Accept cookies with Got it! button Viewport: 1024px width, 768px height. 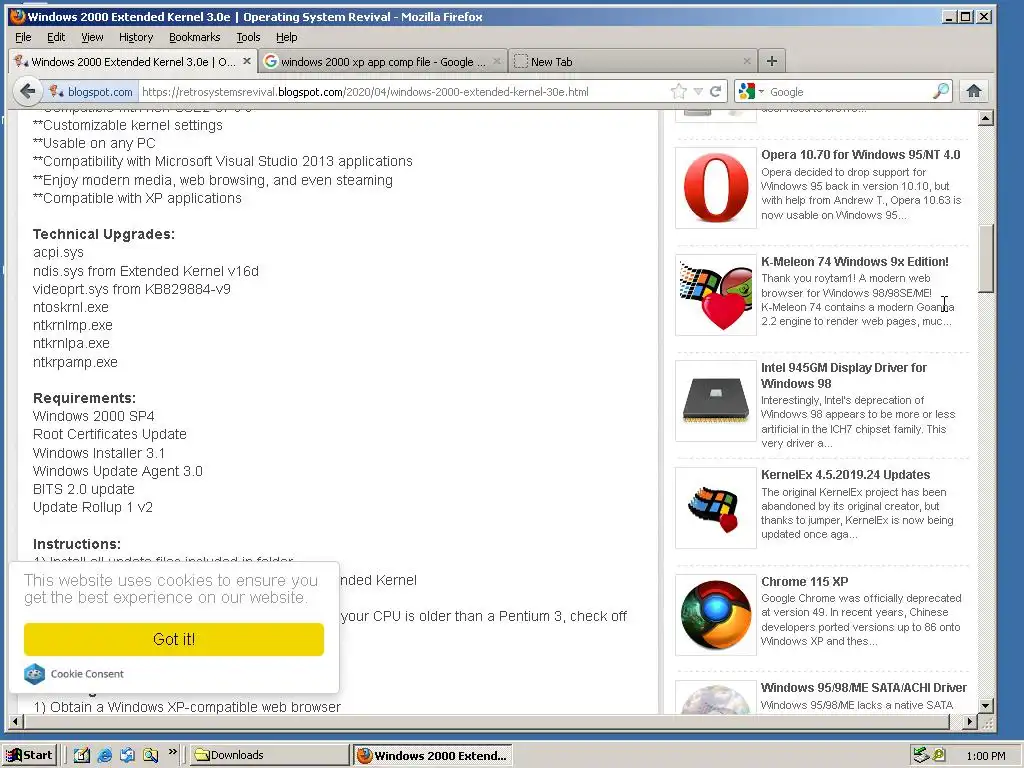point(174,639)
